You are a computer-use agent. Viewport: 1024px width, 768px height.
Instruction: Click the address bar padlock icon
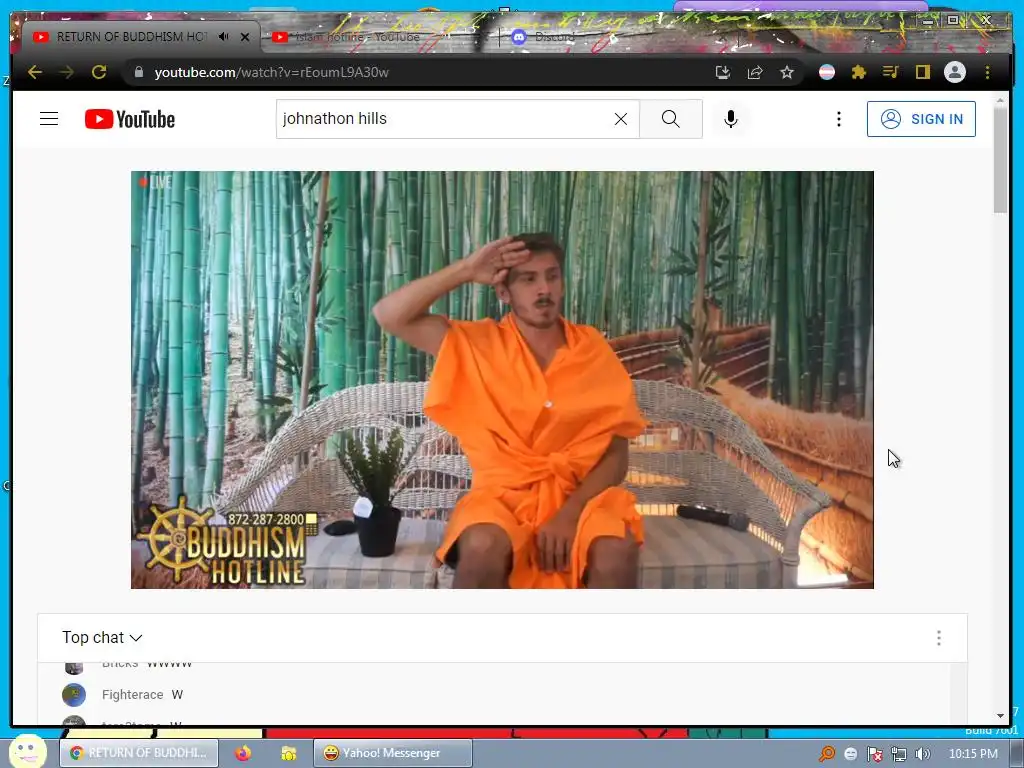tap(138, 72)
